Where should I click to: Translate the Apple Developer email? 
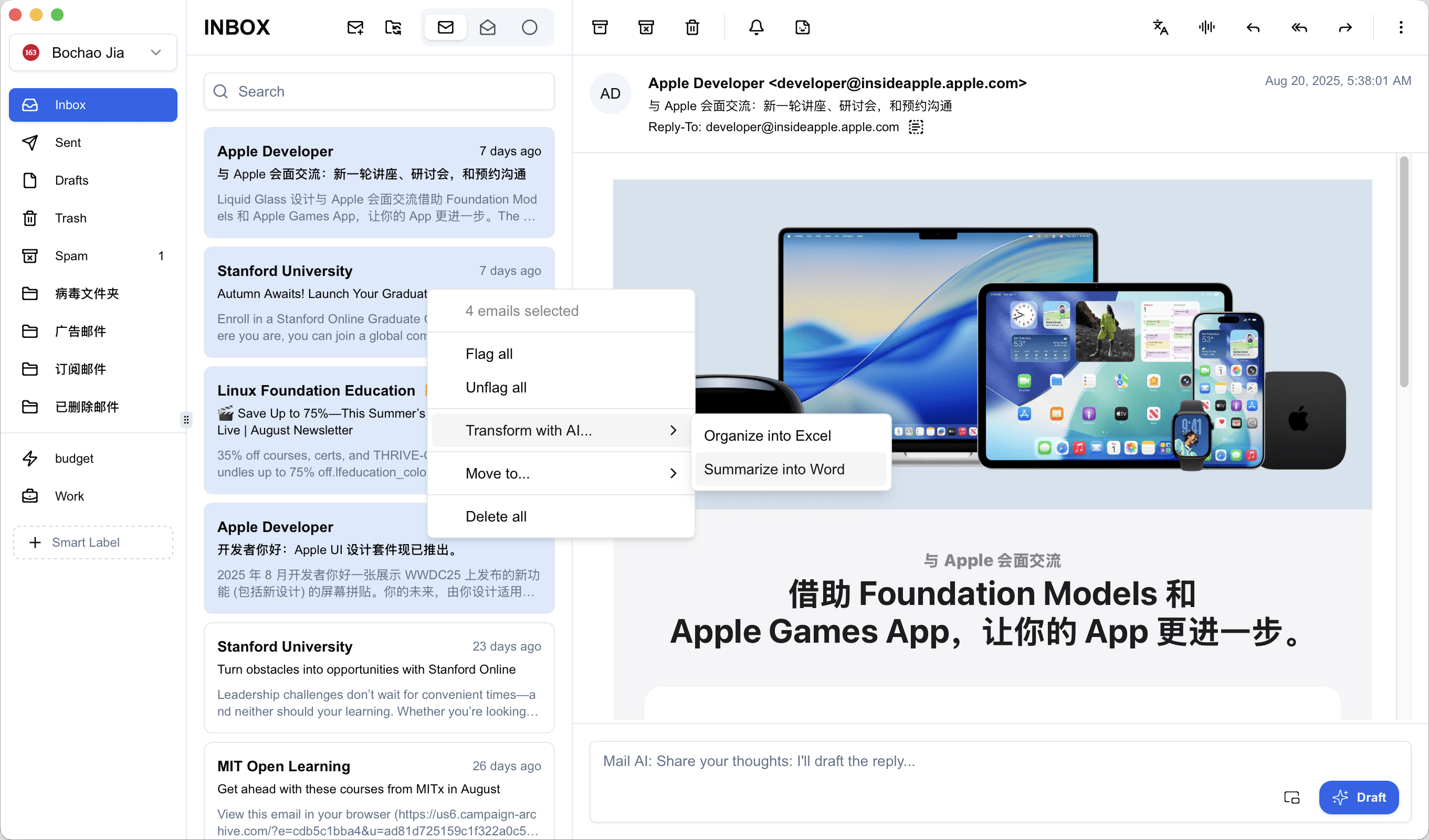point(1160,27)
